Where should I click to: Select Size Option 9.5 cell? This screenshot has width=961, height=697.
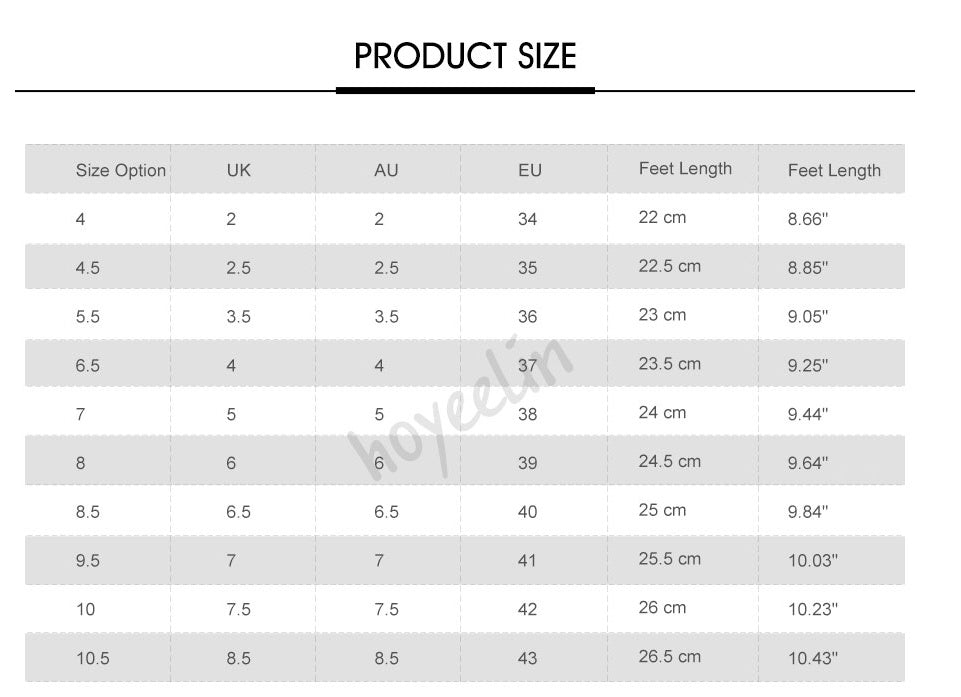click(x=88, y=561)
